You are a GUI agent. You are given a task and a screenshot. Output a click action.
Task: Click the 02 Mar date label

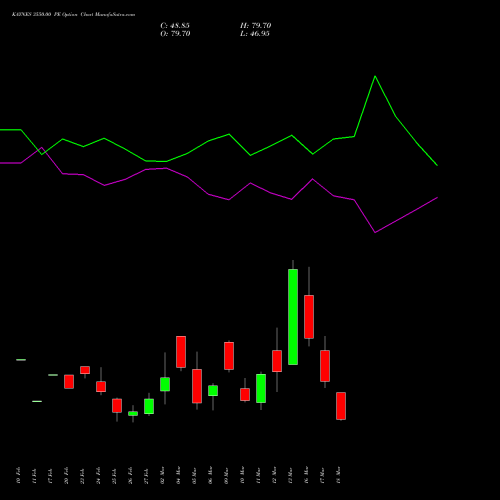click(162, 475)
